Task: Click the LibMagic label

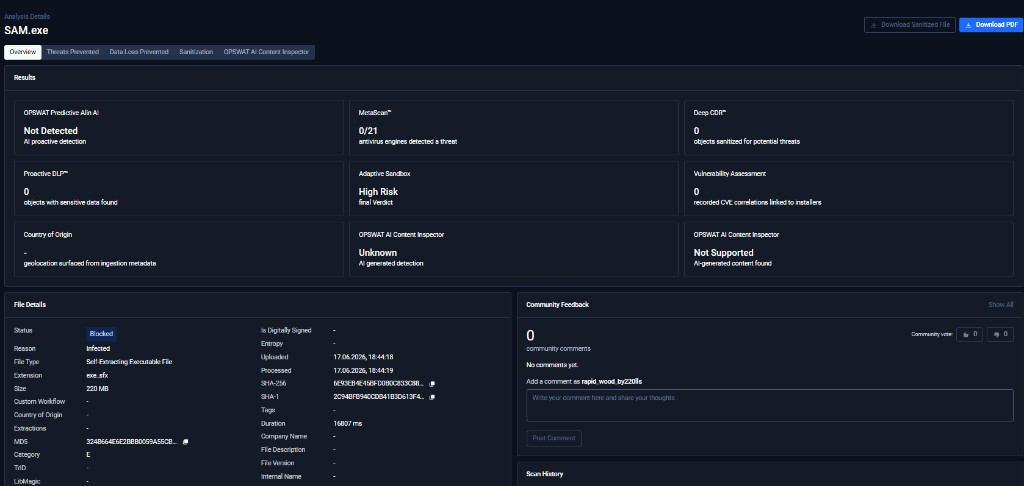Action: point(26,481)
